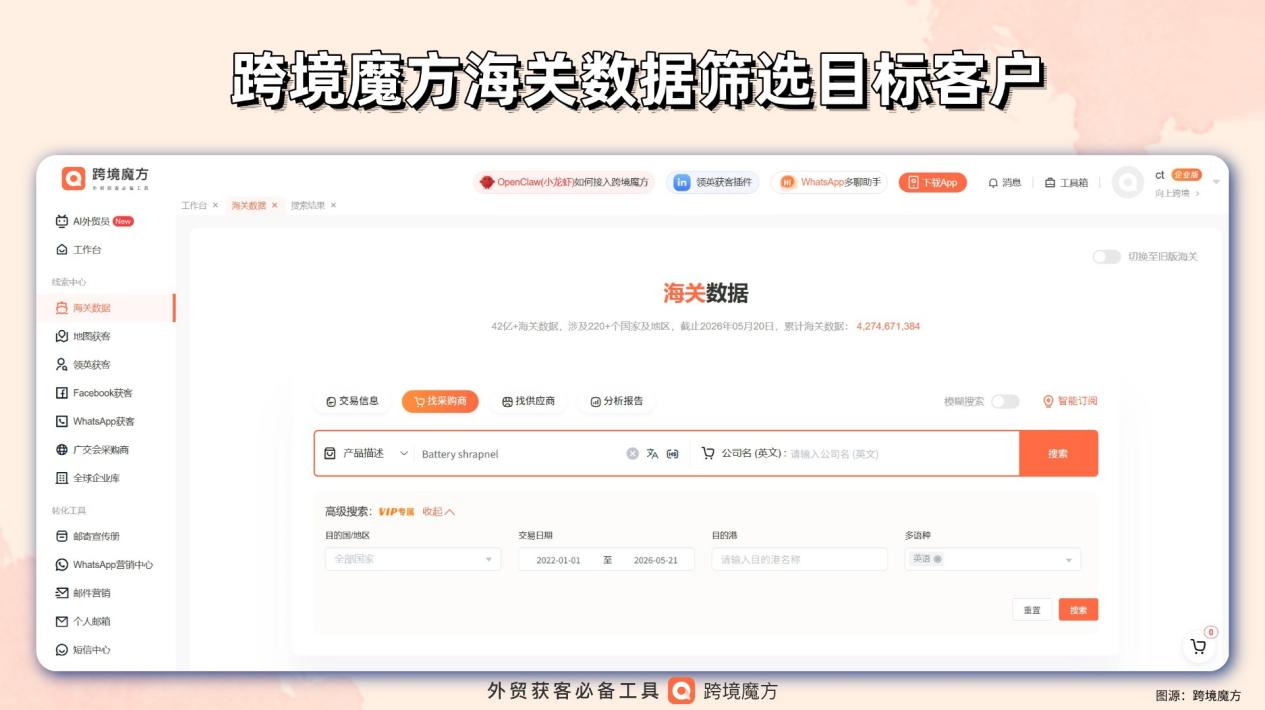Click the WhatsApp获客 icon
Viewport: 1265px width, 710px height.
(x=62, y=421)
